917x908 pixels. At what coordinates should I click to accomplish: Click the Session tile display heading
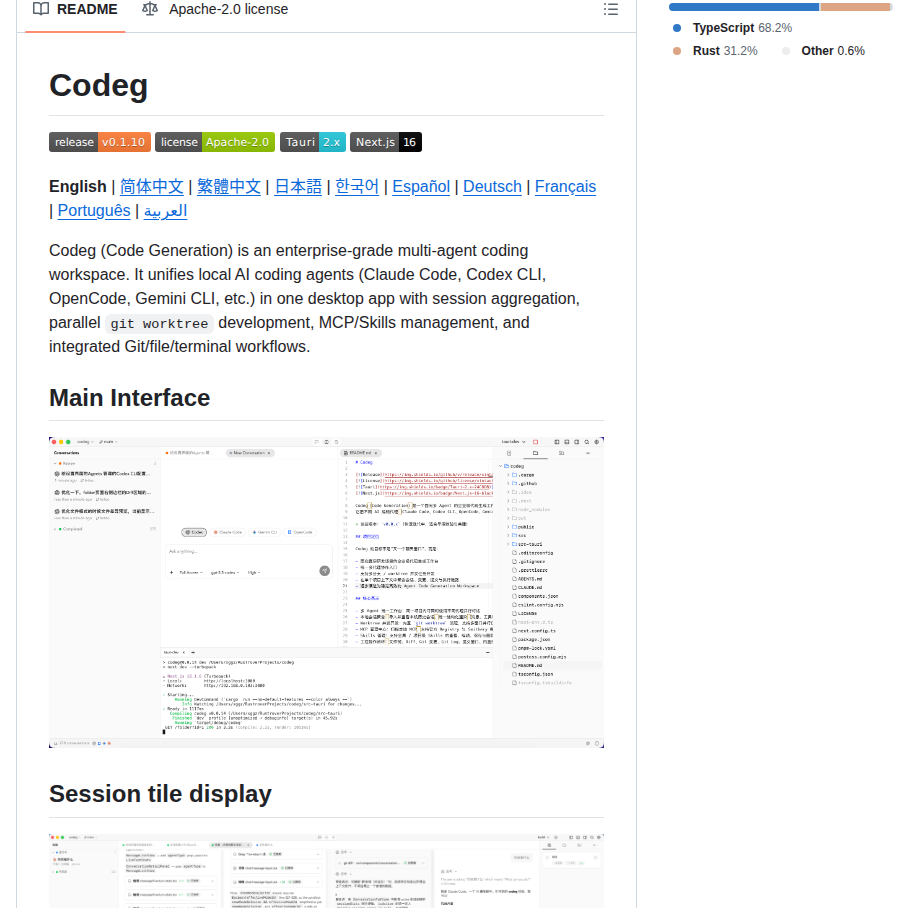(160, 794)
